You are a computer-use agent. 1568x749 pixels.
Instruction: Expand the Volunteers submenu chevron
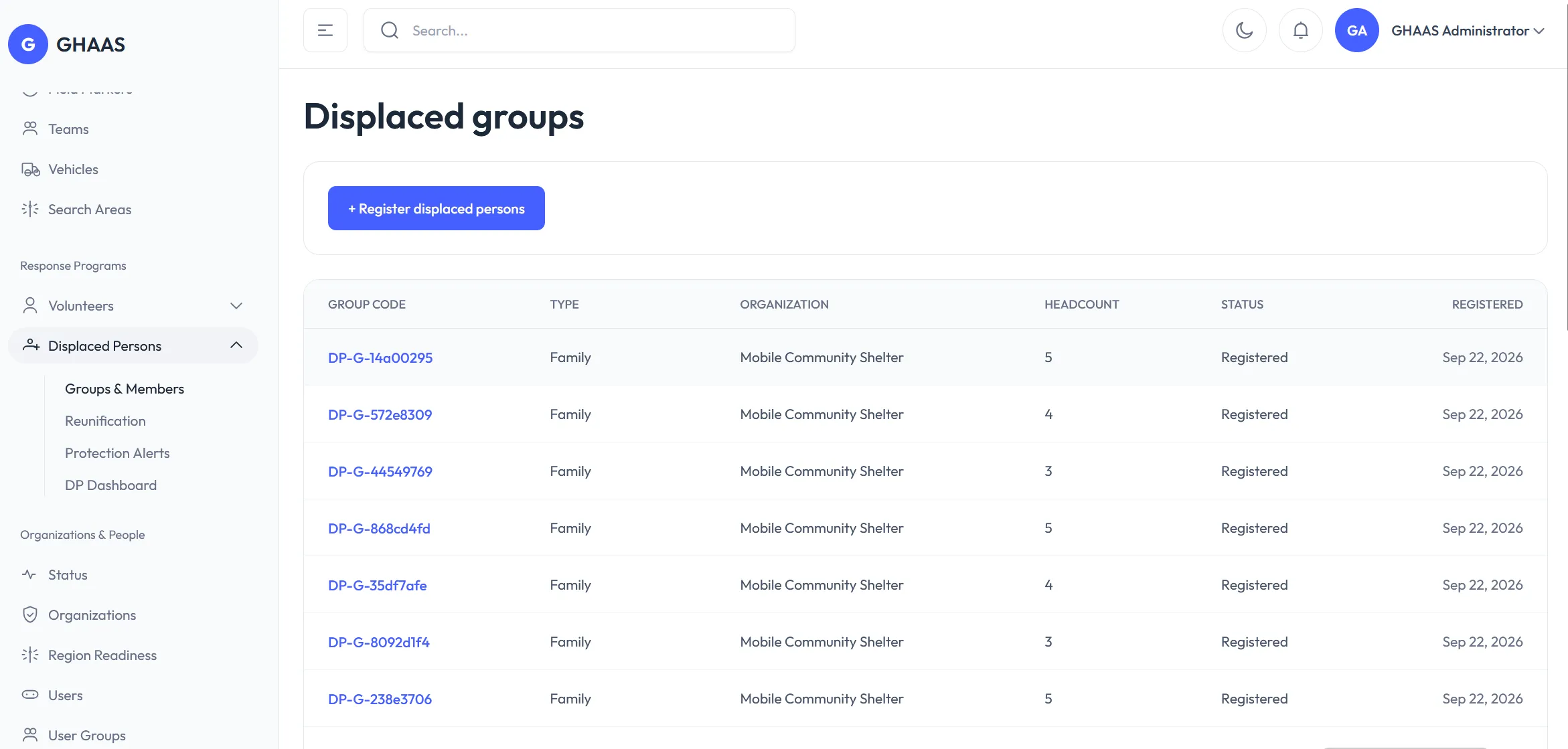pos(236,306)
